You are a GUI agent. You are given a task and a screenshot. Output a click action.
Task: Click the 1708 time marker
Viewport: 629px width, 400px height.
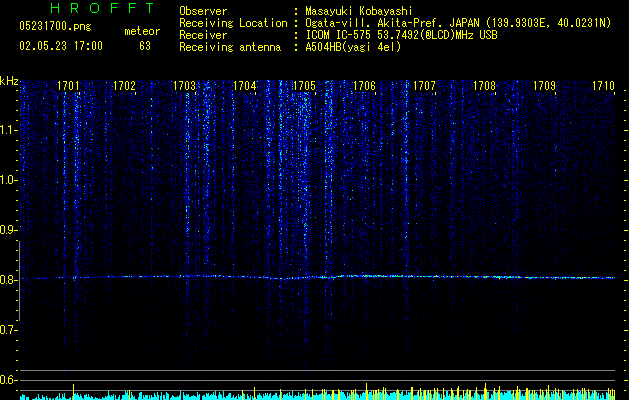(485, 86)
